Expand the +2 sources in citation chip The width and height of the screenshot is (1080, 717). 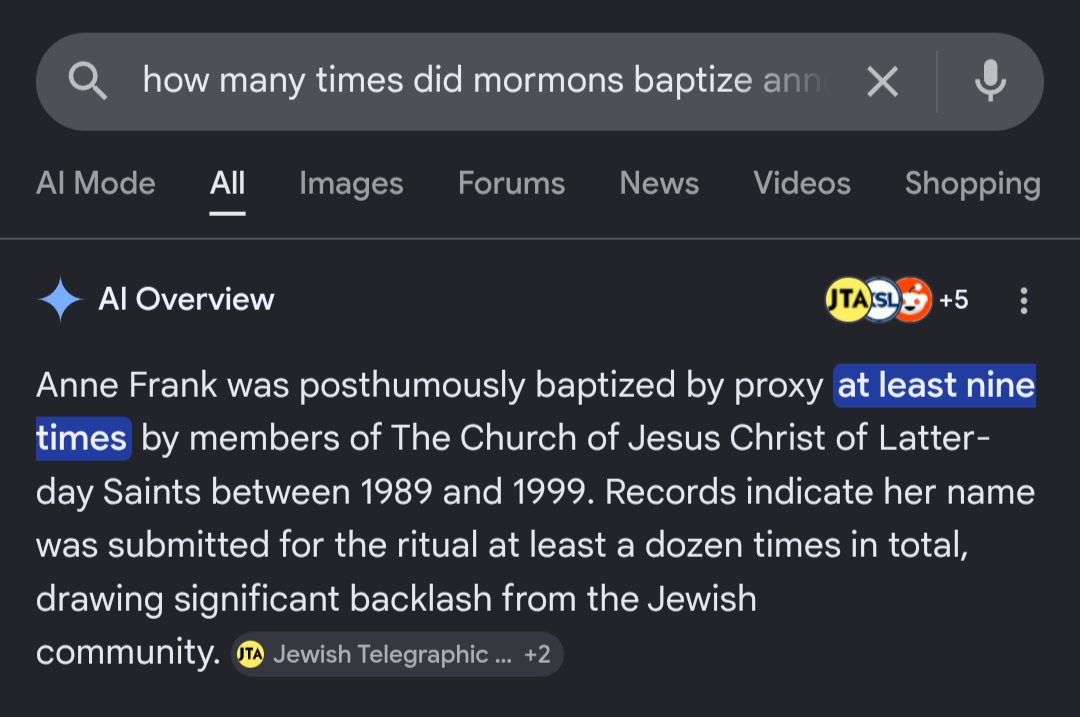click(x=537, y=654)
